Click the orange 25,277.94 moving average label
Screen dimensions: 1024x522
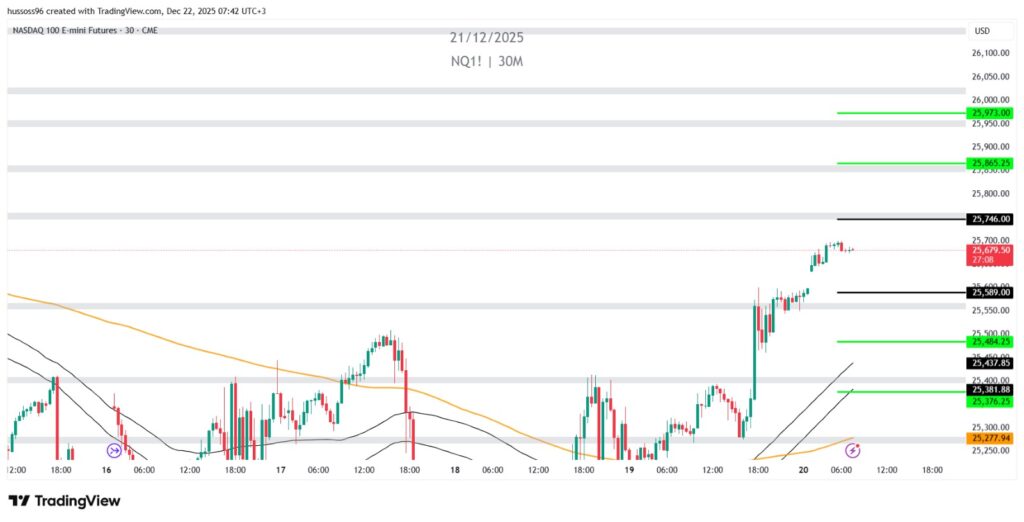click(990, 438)
